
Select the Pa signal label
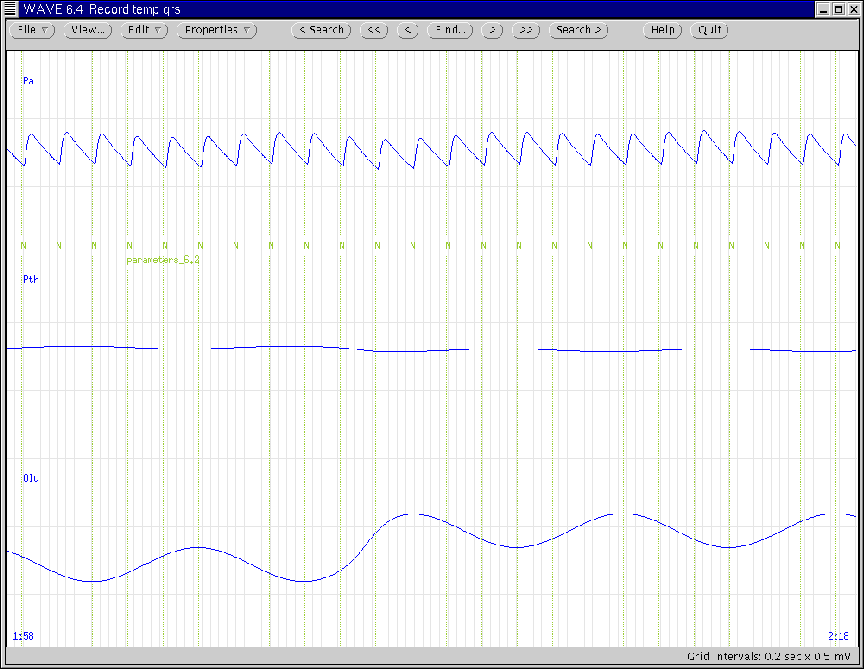28,80
